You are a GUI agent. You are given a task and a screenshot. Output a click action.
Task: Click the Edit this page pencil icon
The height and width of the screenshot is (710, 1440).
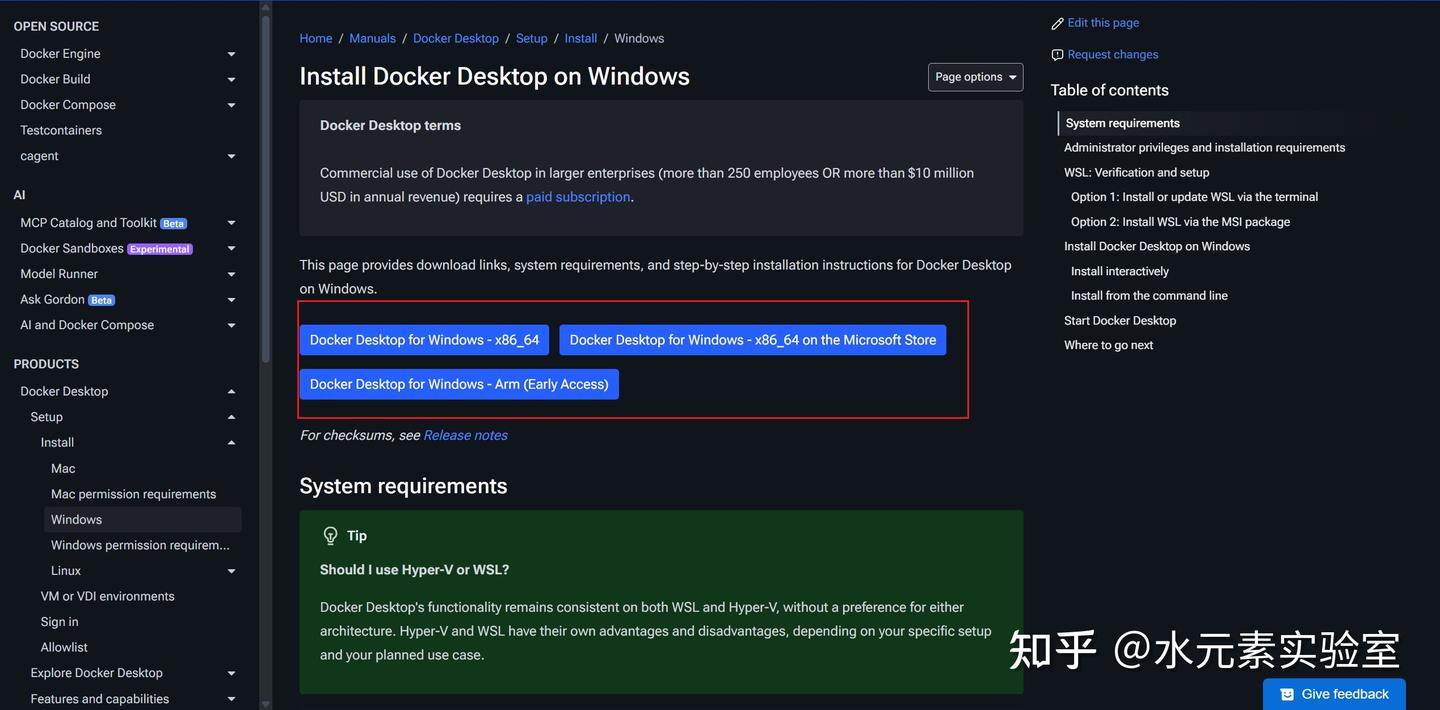tap(1057, 23)
